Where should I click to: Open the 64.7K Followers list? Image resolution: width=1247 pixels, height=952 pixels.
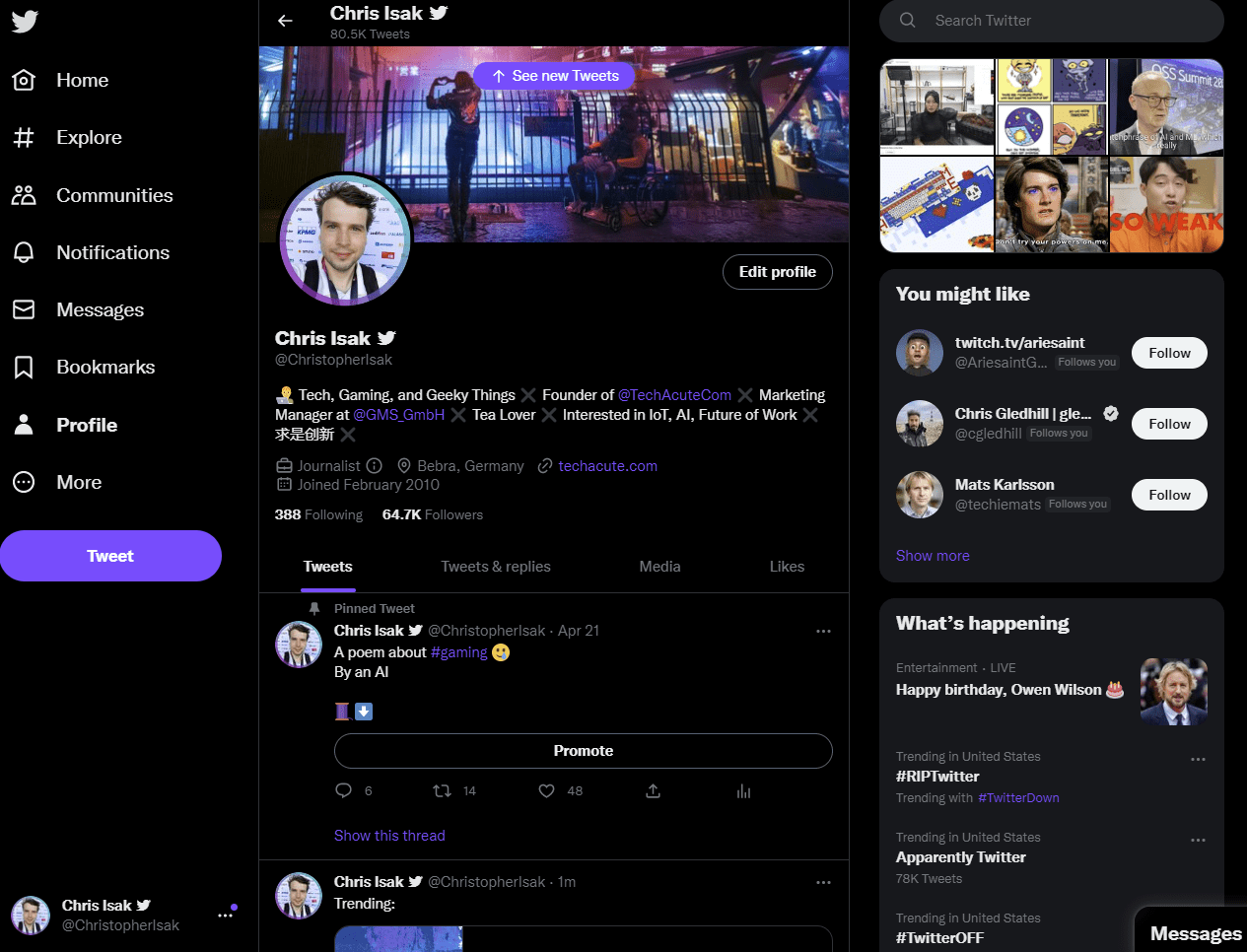[x=433, y=514]
